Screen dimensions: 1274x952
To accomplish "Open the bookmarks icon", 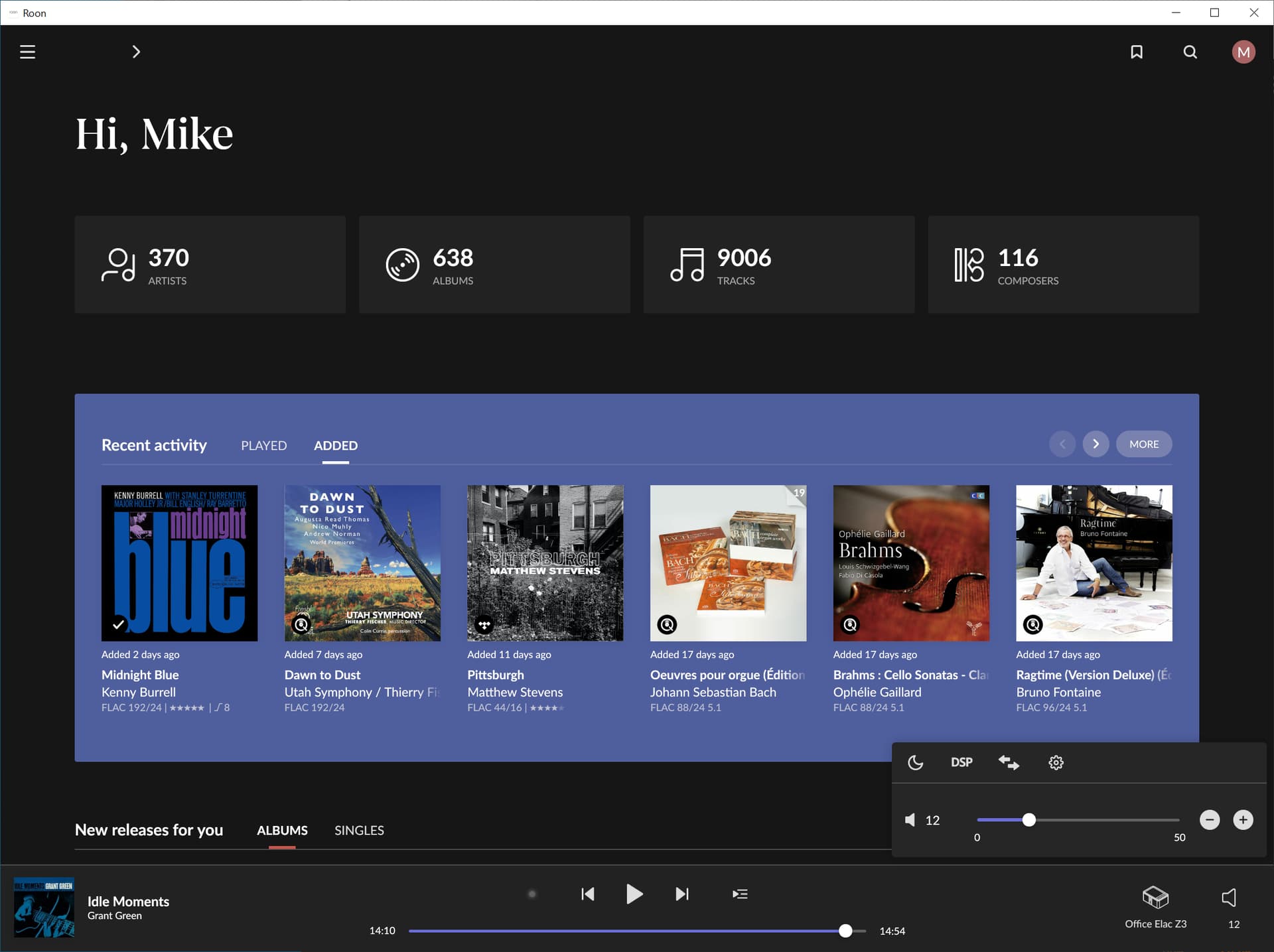I will click(x=1137, y=52).
